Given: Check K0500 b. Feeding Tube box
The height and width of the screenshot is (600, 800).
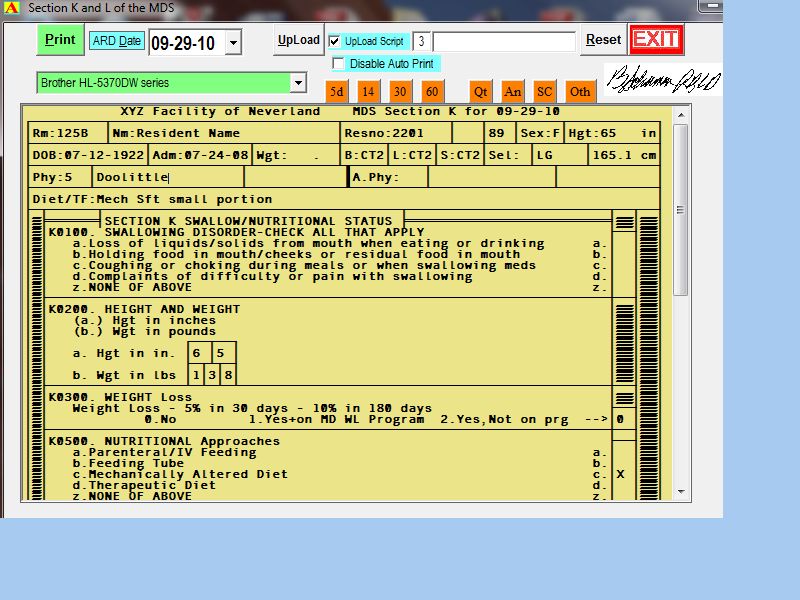Looking at the screenshot, I should point(623,463).
